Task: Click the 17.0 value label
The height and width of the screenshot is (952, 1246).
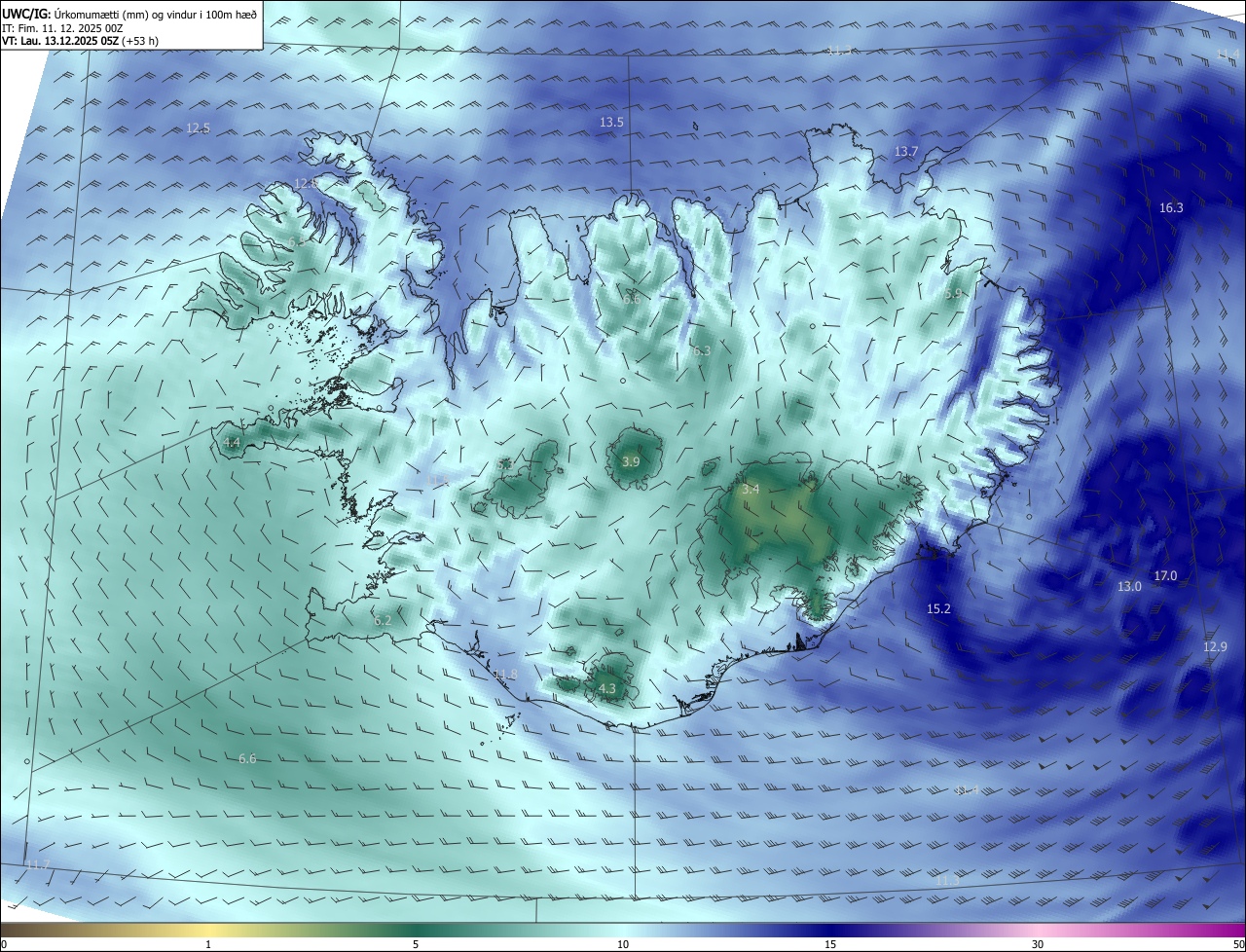Action: (1165, 575)
